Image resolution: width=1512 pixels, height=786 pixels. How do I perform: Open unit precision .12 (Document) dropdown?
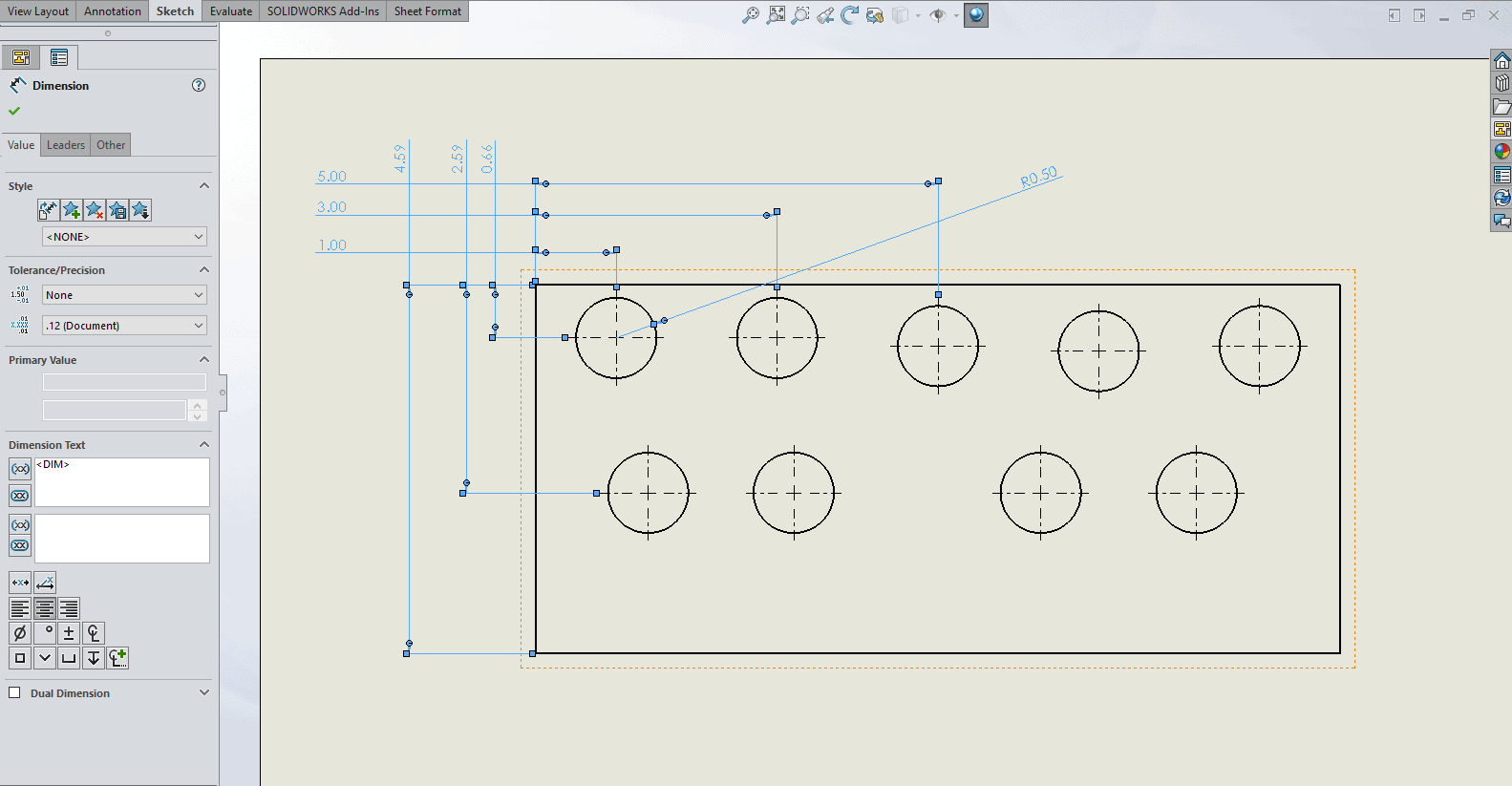point(124,326)
